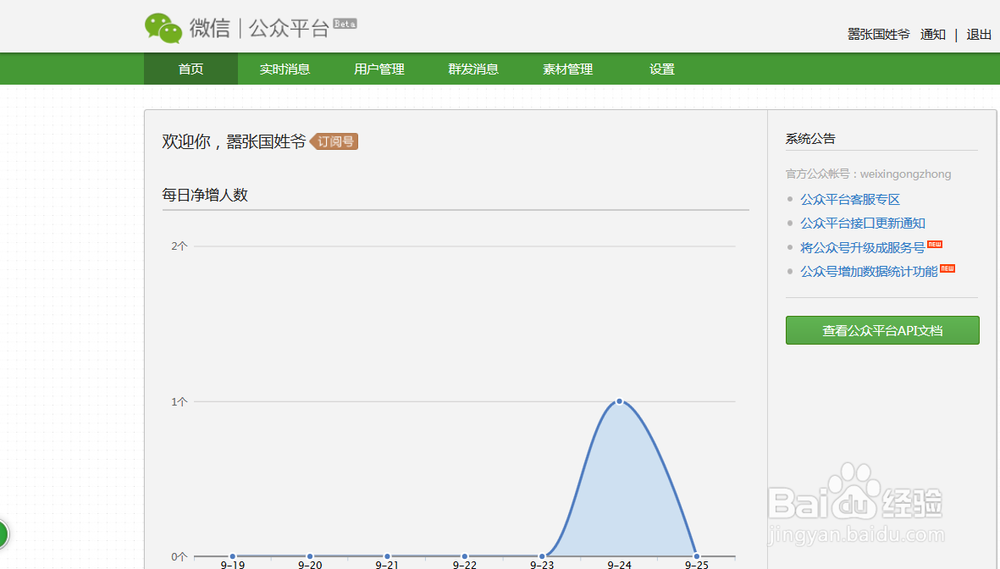Click the 1个 axis label

(179, 401)
